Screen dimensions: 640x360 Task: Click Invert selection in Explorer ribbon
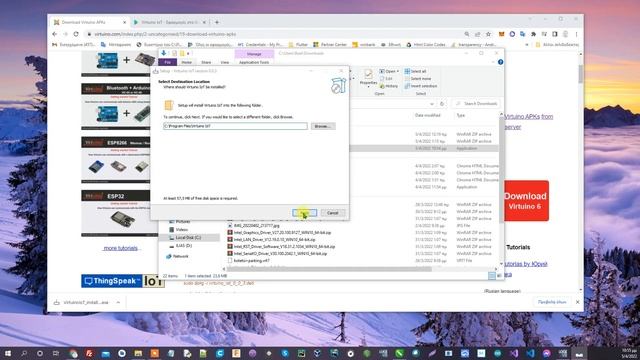point(421,86)
